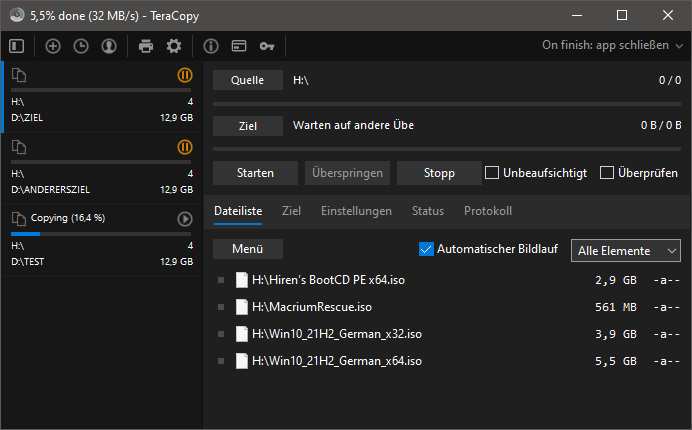Select H:\Win10_21H2_German_x32.iso file name
Image resolution: width=692 pixels, height=430 pixels.
pyautogui.click(x=337, y=334)
